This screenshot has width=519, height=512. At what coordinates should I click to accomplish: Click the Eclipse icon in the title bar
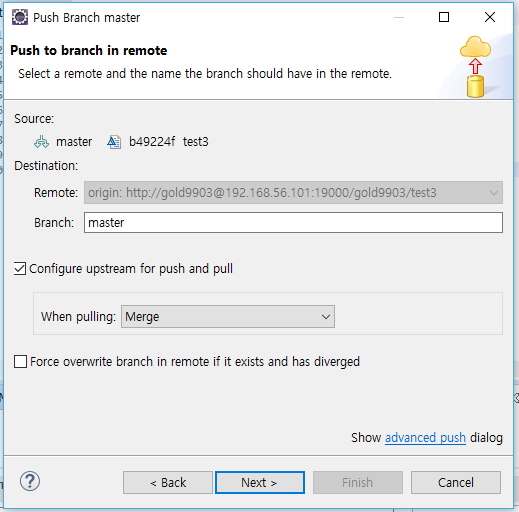20,17
